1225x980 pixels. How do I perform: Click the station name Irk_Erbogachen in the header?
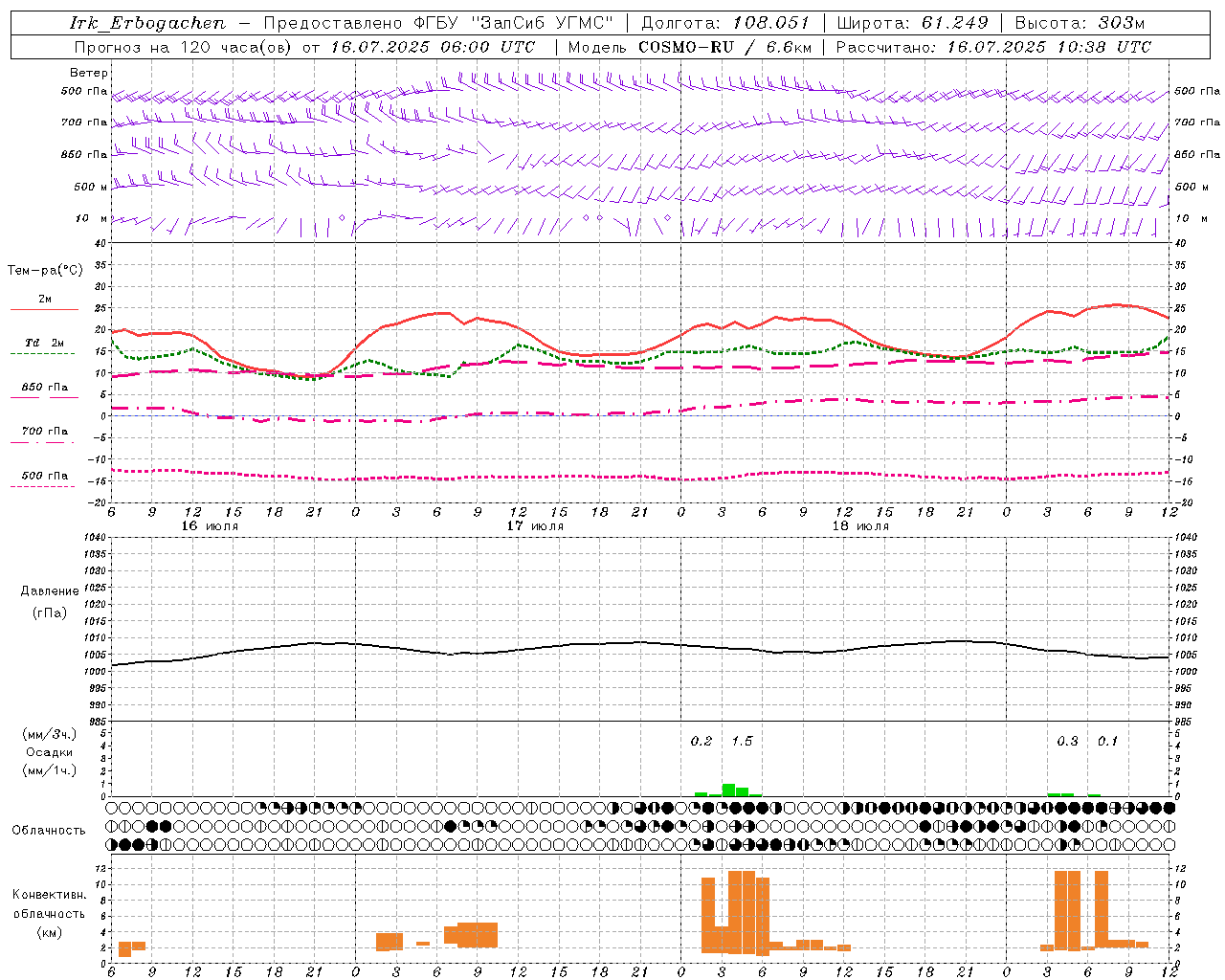(x=147, y=23)
